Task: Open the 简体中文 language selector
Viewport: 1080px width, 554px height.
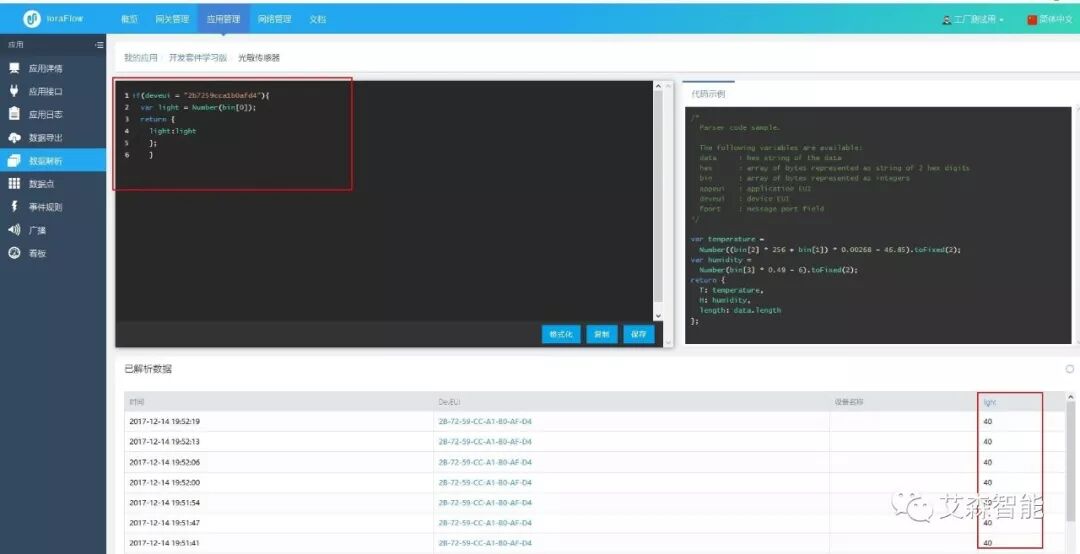Action: (1050, 19)
